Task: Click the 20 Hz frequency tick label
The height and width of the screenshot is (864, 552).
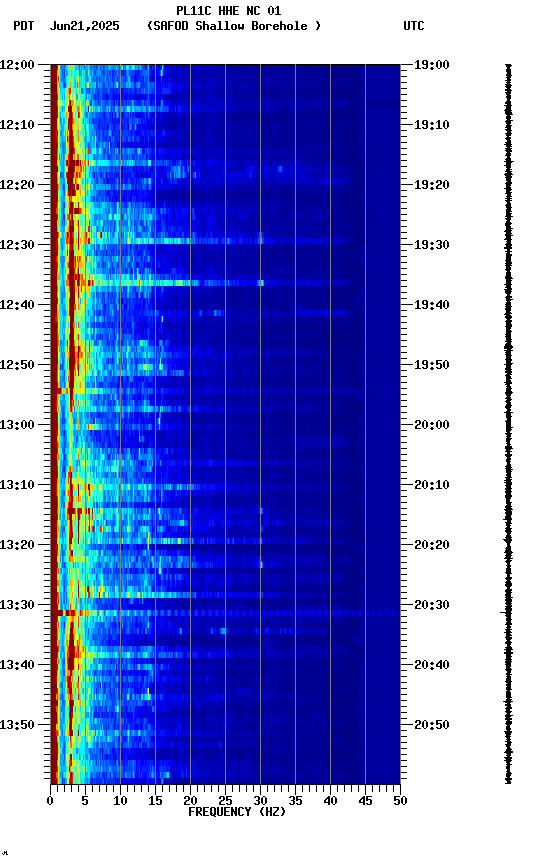Action: point(190,801)
